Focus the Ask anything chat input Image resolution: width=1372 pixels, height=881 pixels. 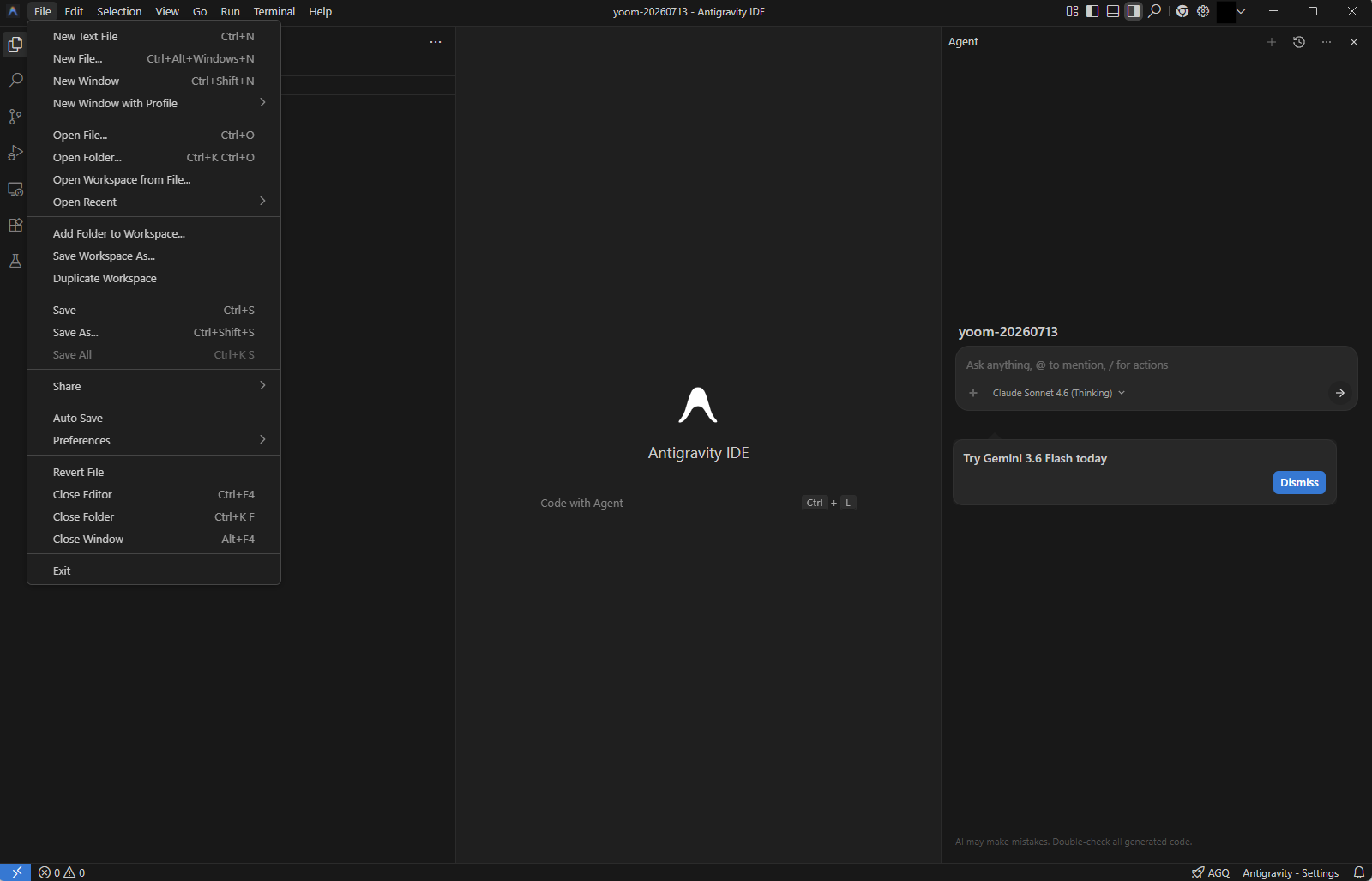[1156, 365]
